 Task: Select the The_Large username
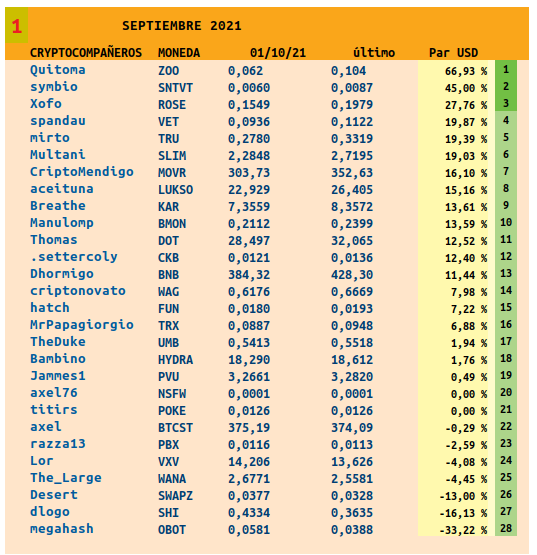tap(66, 477)
